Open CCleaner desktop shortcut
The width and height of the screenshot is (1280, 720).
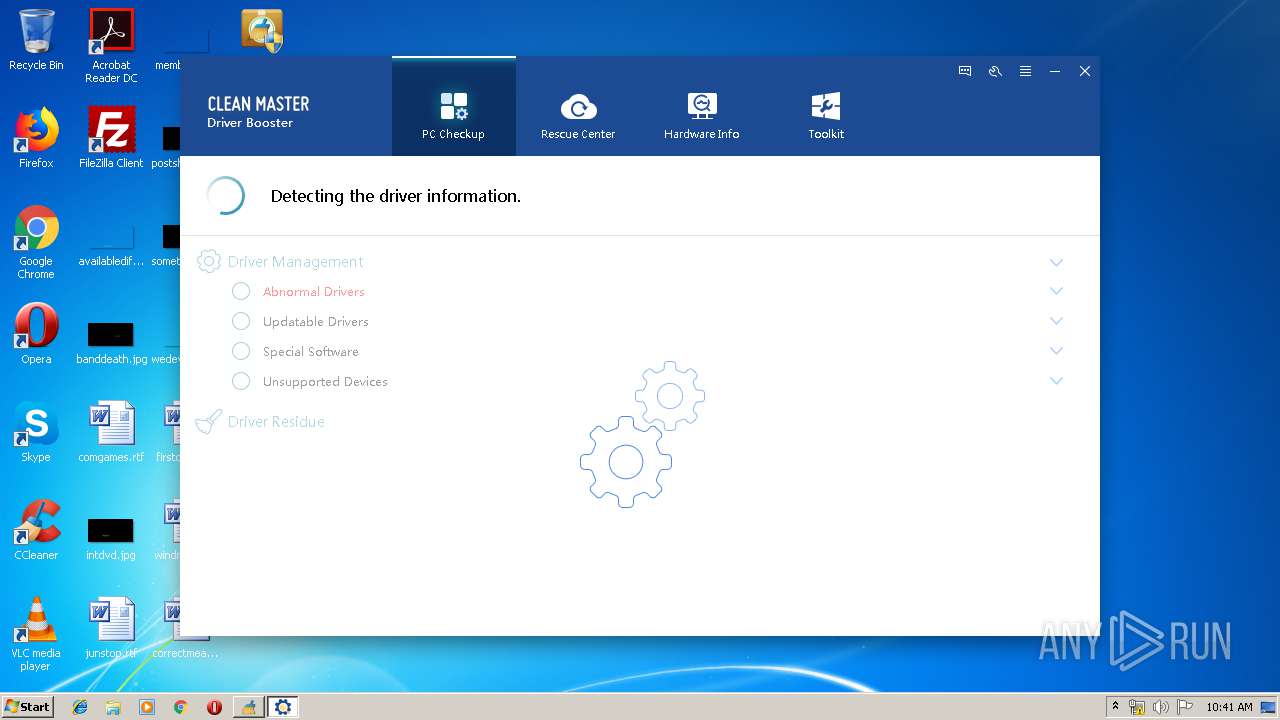[36, 530]
